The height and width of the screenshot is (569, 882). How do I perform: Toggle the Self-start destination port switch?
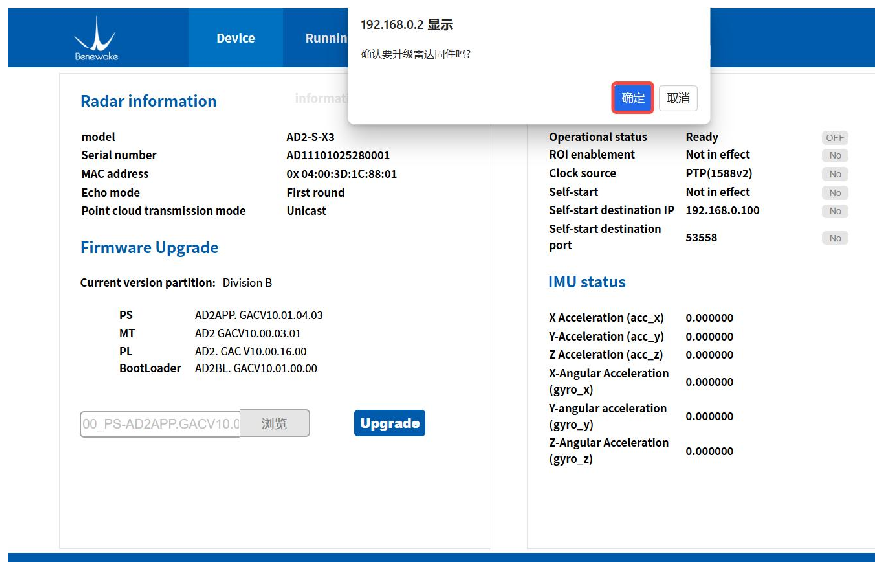[x=835, y=238]
